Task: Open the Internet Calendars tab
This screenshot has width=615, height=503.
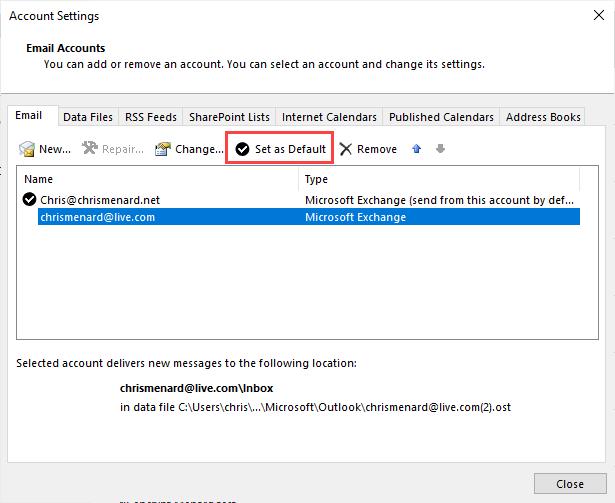Action: (x=329, y=117)
